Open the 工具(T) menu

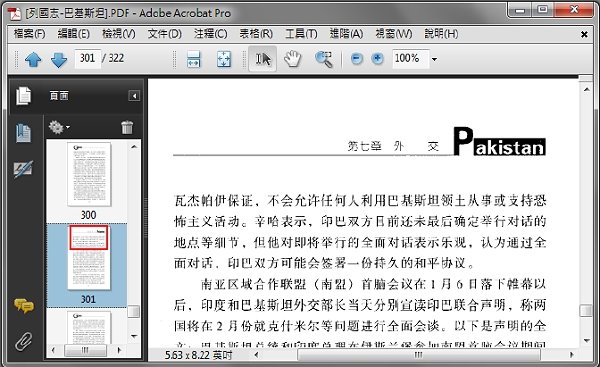(x=301, y=34)
